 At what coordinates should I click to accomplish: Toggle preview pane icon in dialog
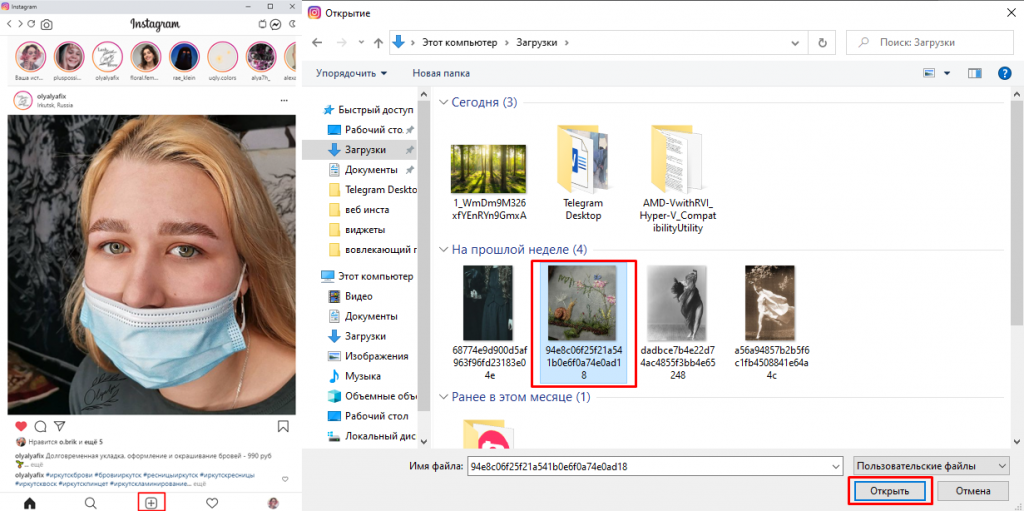coord(975,73)
